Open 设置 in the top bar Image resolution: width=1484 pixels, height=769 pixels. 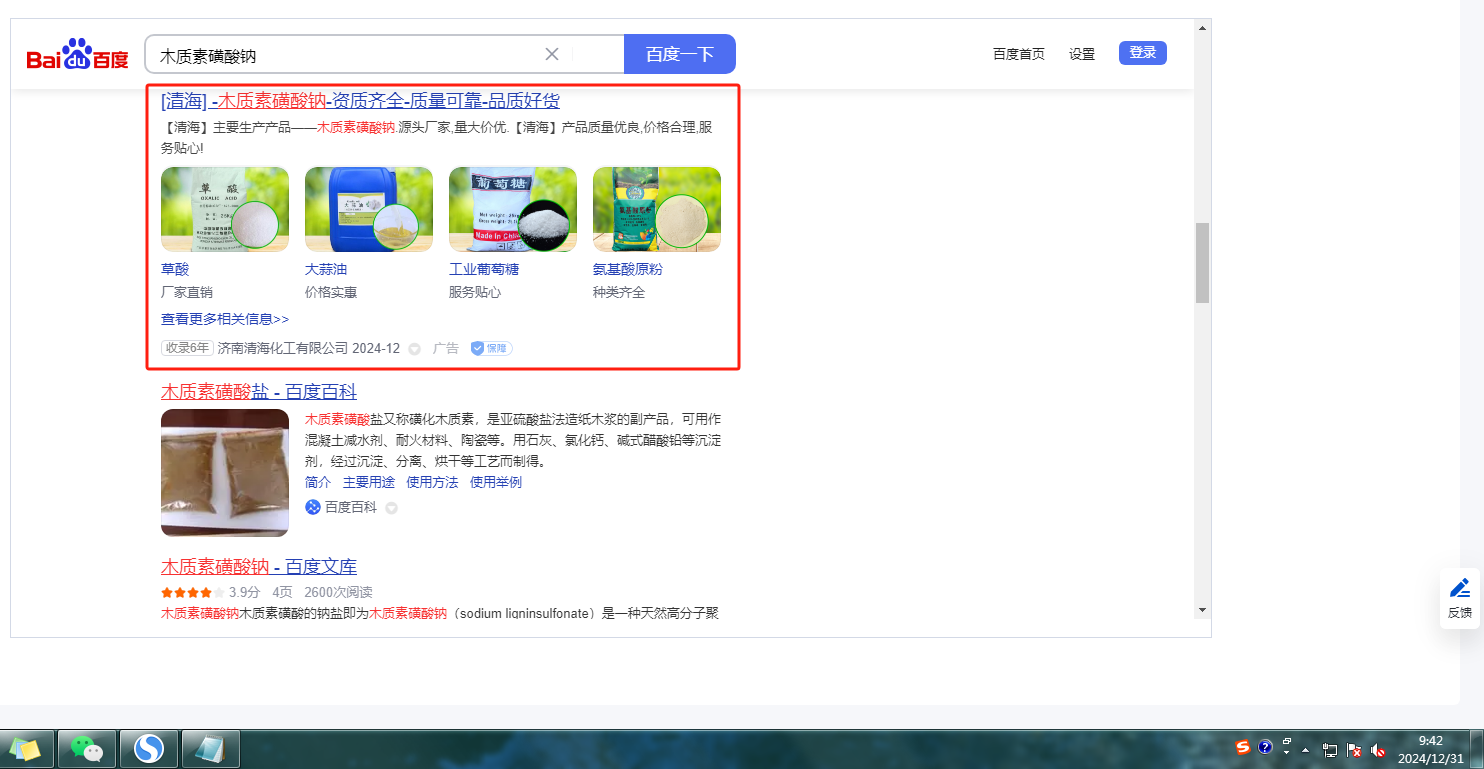pos(1082,54)
